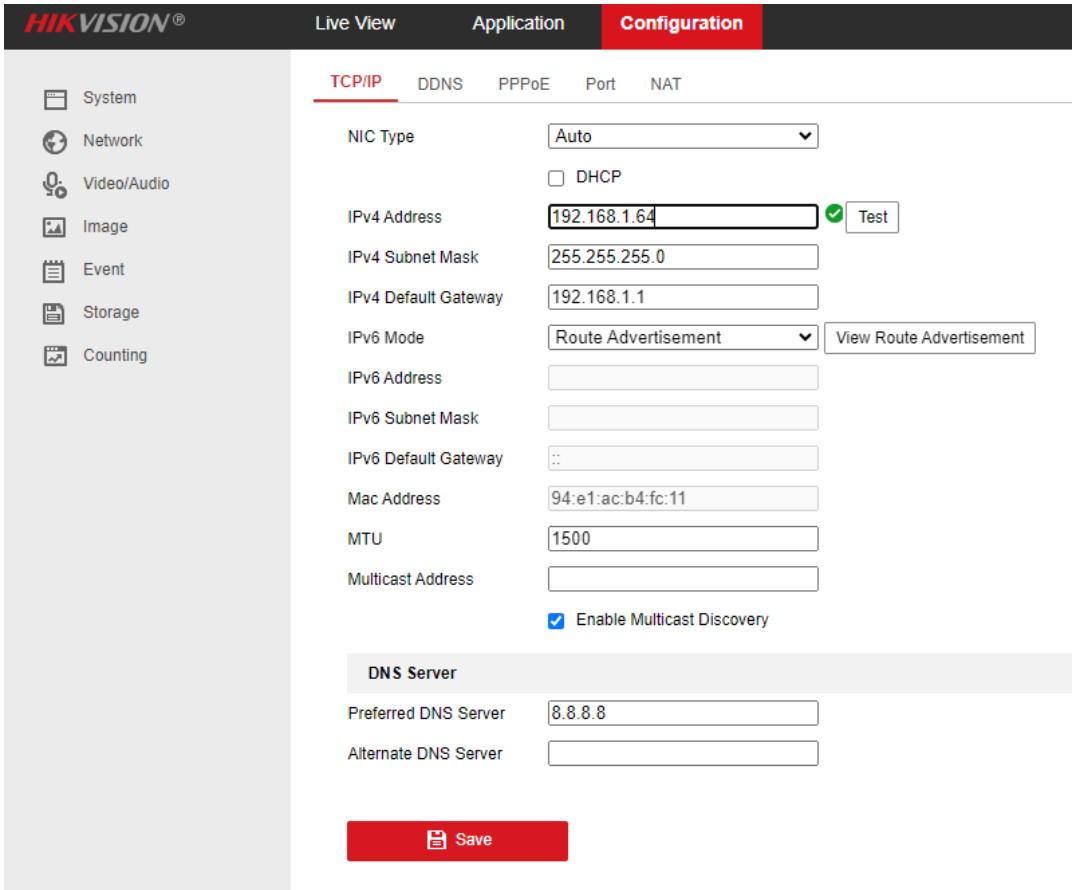Click the Image sidebar icon
This screenshot has width=1078, height=890.
(x=54, y=227)
